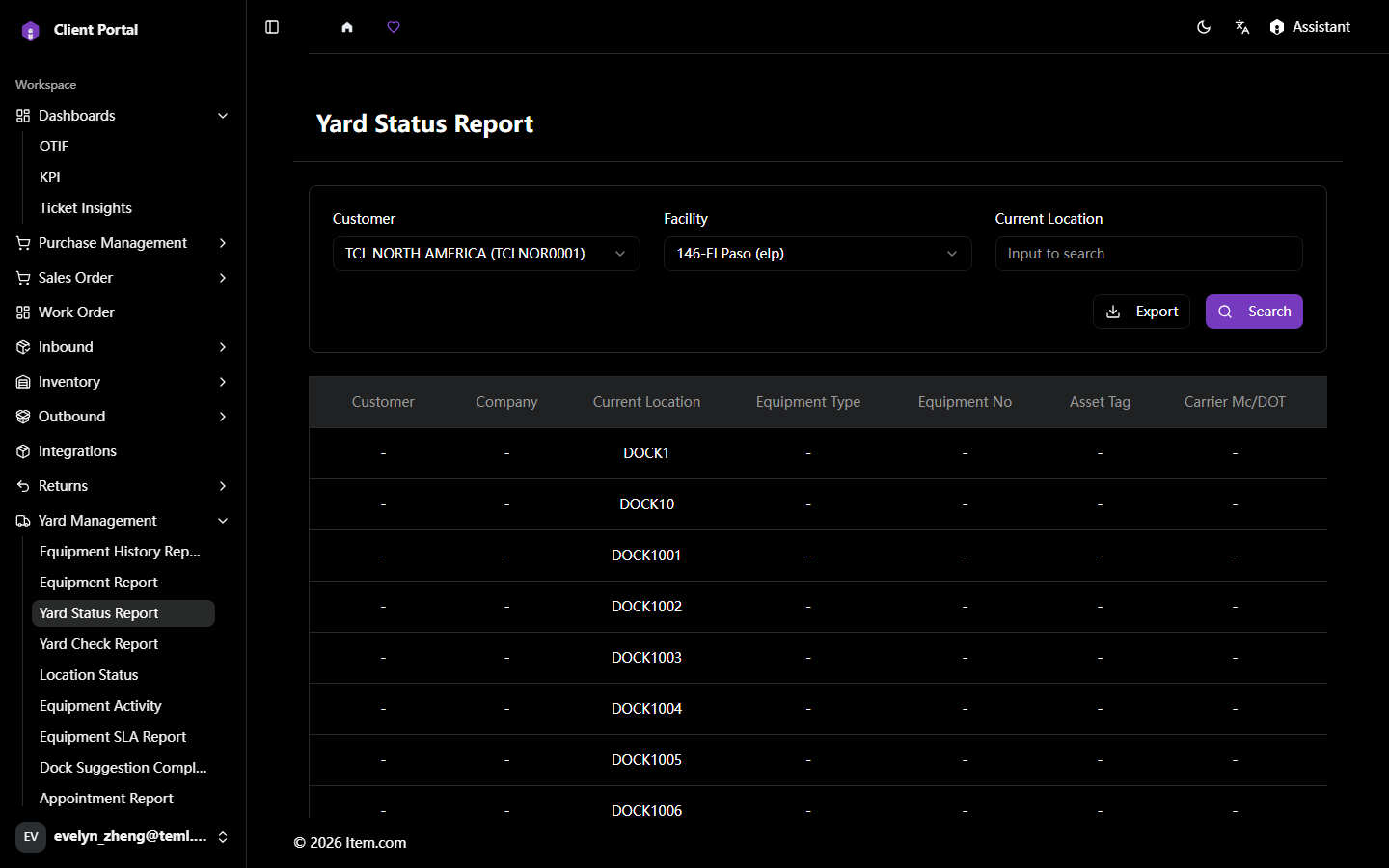The image size is (1389, 868).
Task: Click the Work Order sidebar icon
Action: (x=23, y=312)
